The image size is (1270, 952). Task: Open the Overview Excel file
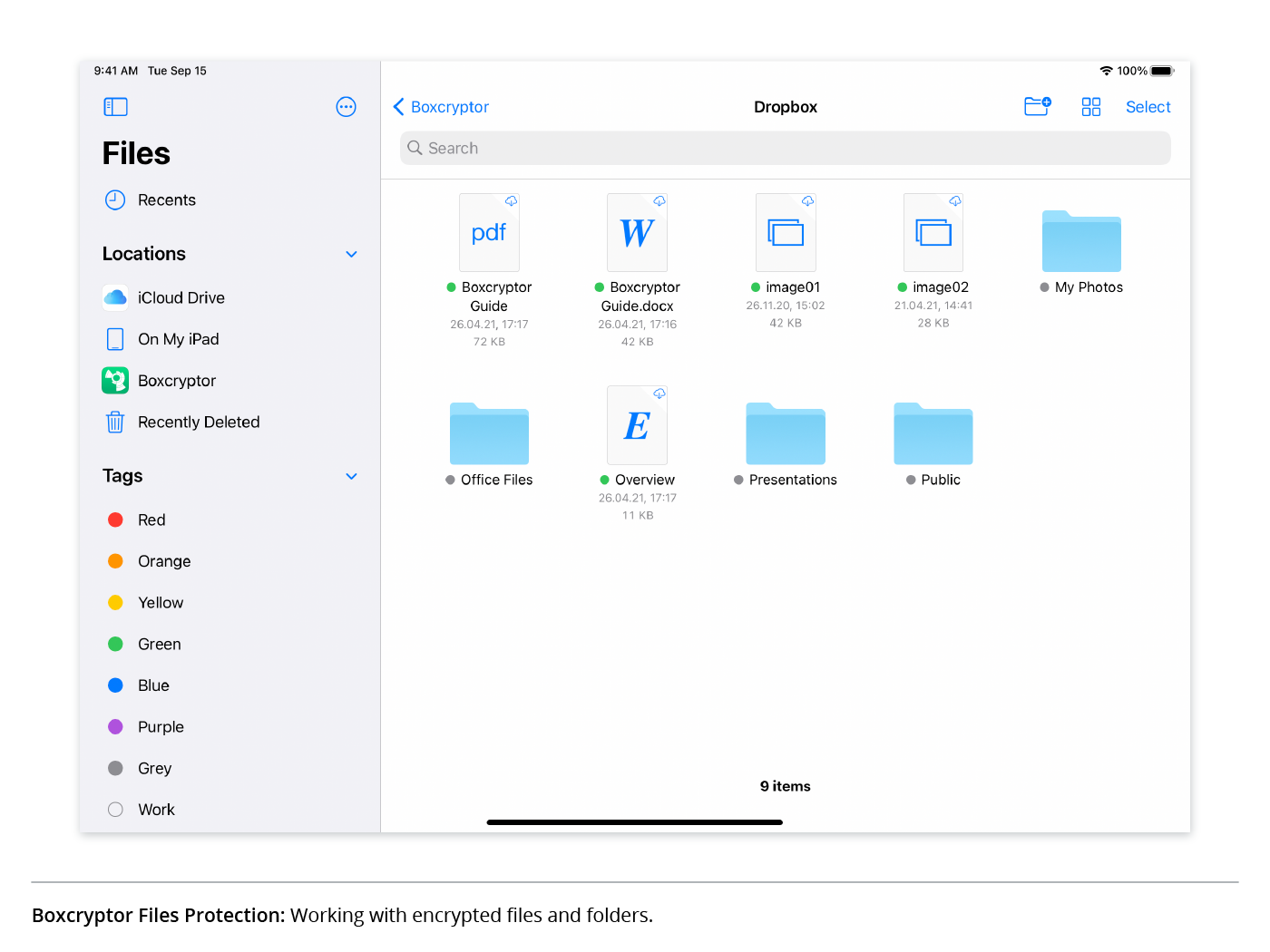637,425
